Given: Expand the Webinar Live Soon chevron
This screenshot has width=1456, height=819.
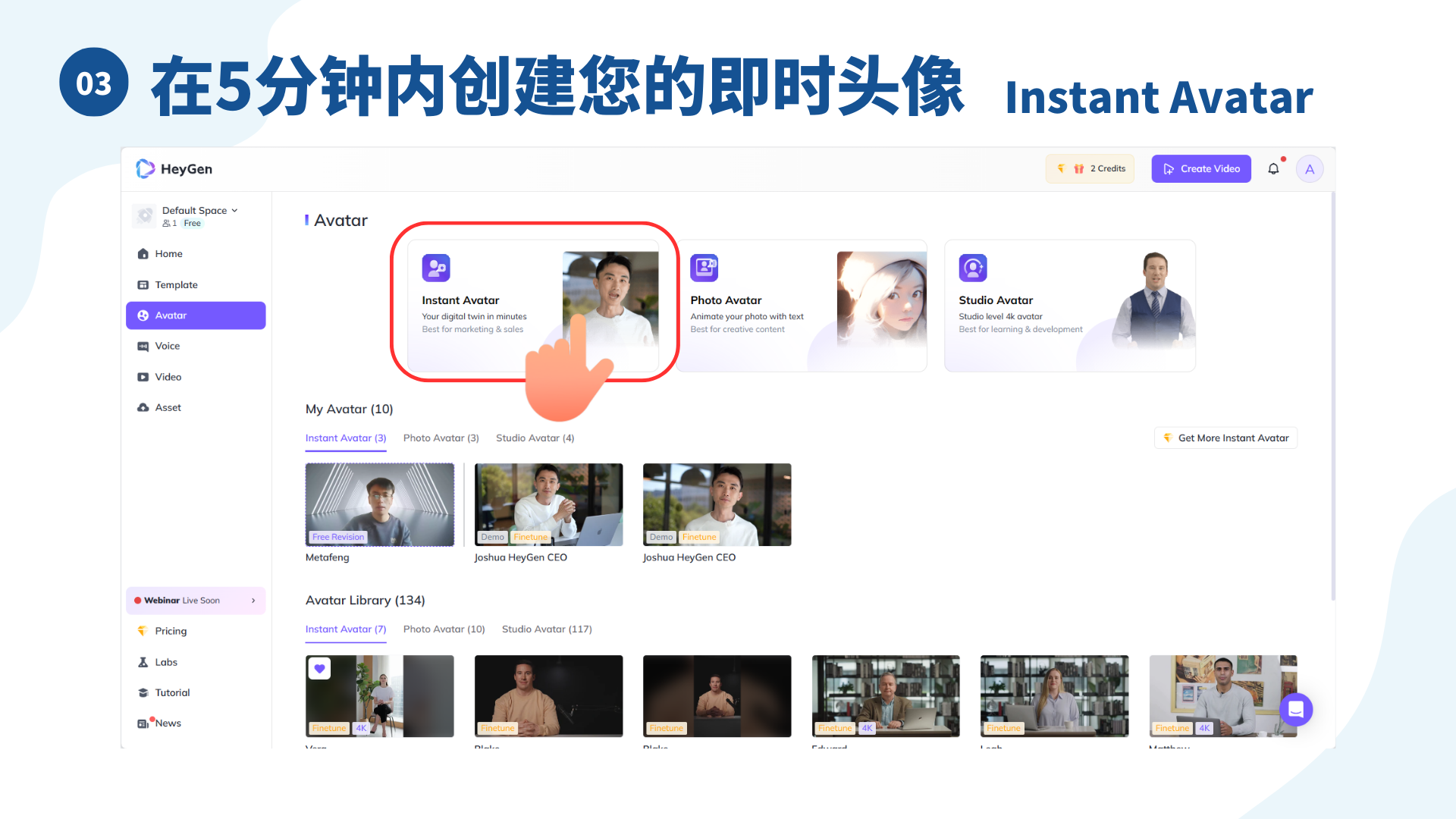Looking at the screenshot, I should (253, 601).
